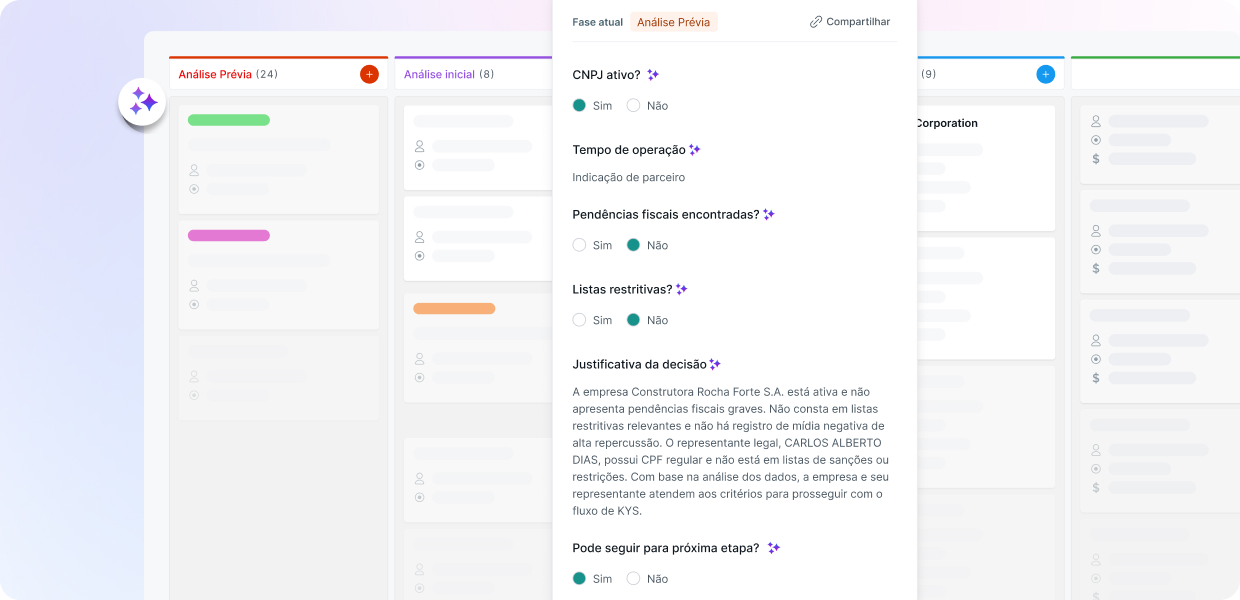Select Sim for CNPJ ativo
The image size is (1240, 600).
tap(580, 105)
